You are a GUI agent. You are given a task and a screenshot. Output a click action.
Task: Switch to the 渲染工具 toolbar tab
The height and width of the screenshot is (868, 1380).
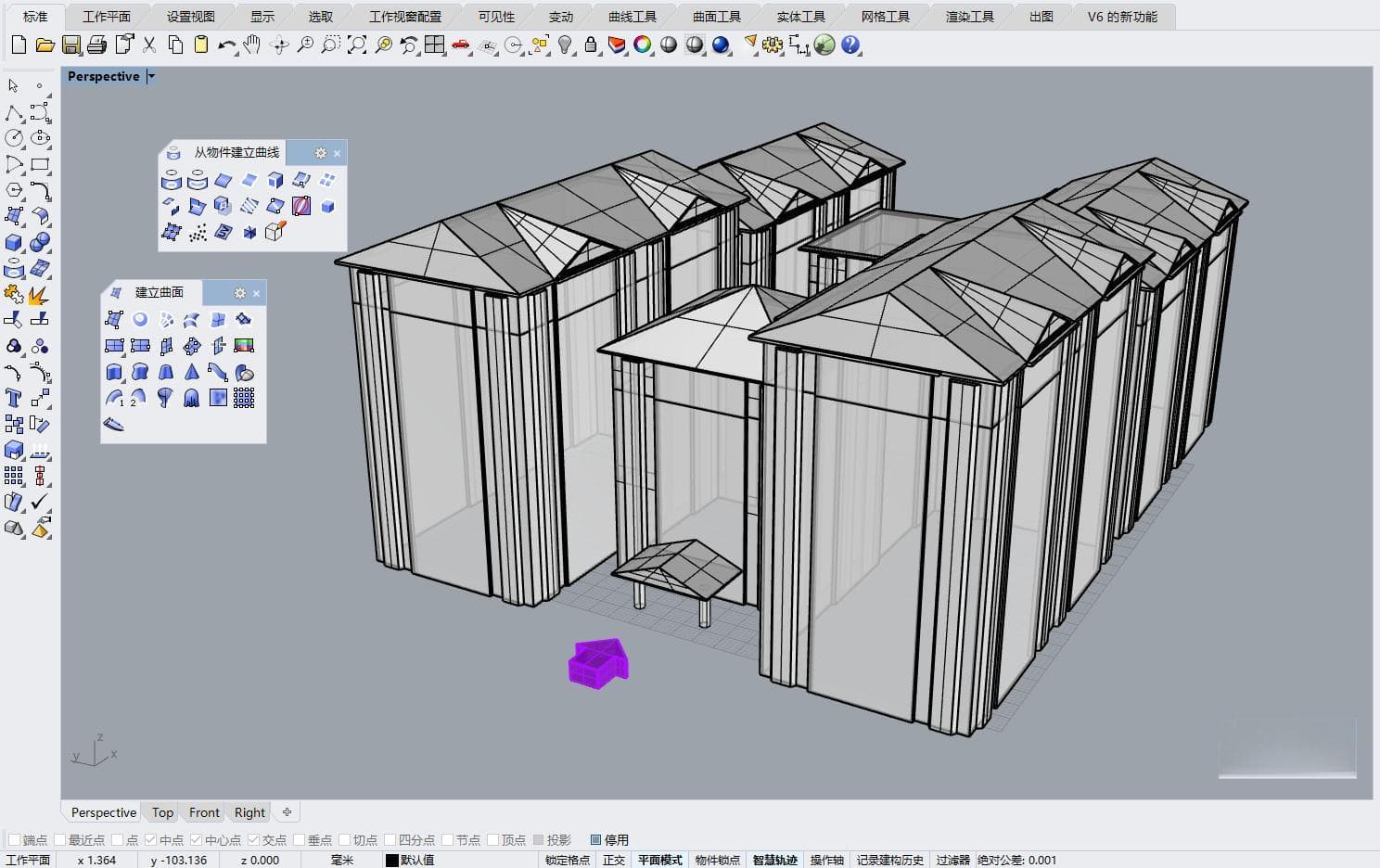click(x=970, y=17)
